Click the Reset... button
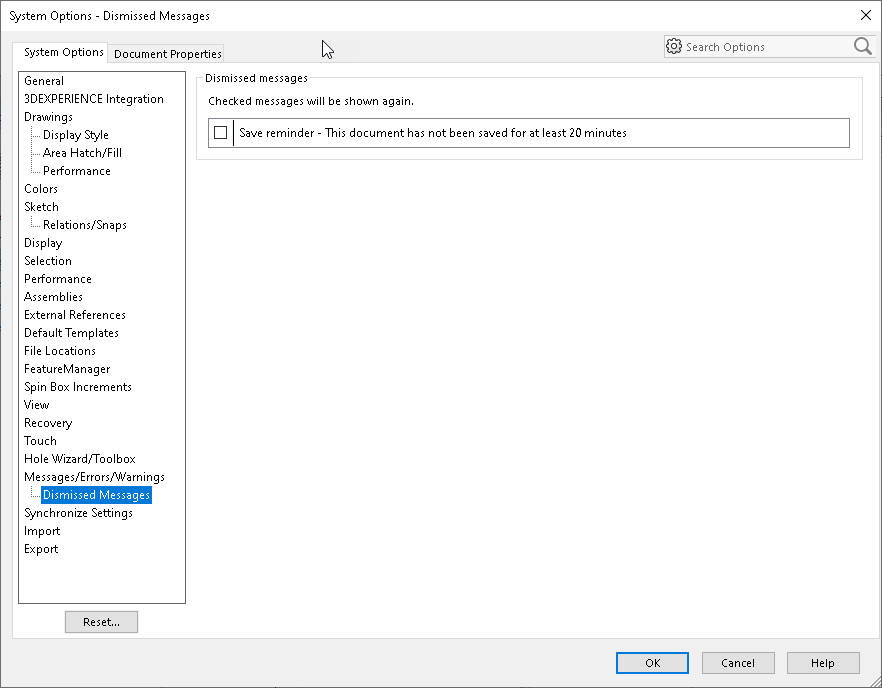This screenshot has height=688, width=882. (101, 622)
